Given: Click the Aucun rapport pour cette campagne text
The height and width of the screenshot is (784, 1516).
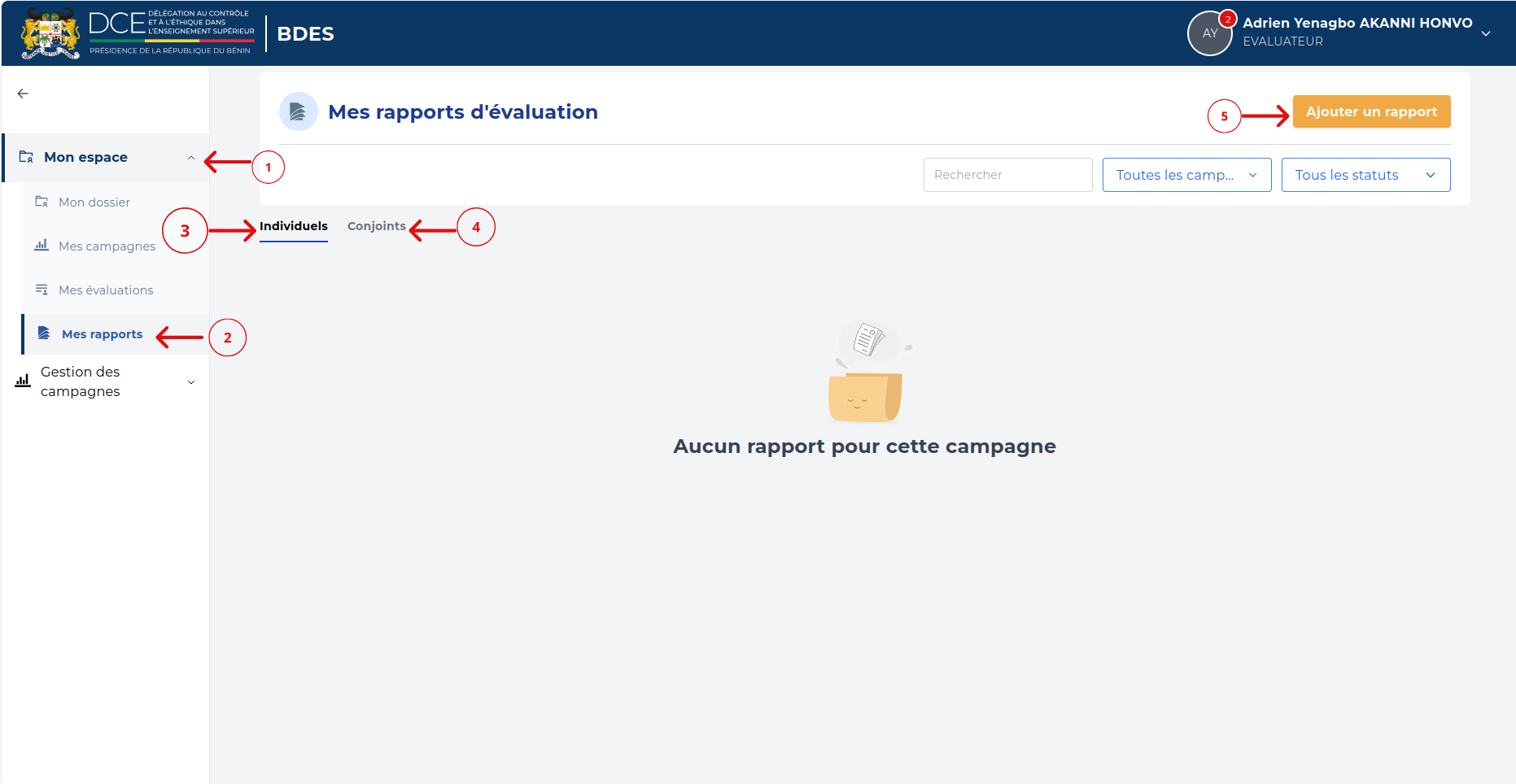Looking at the screenshot, I should pos(864,446).
